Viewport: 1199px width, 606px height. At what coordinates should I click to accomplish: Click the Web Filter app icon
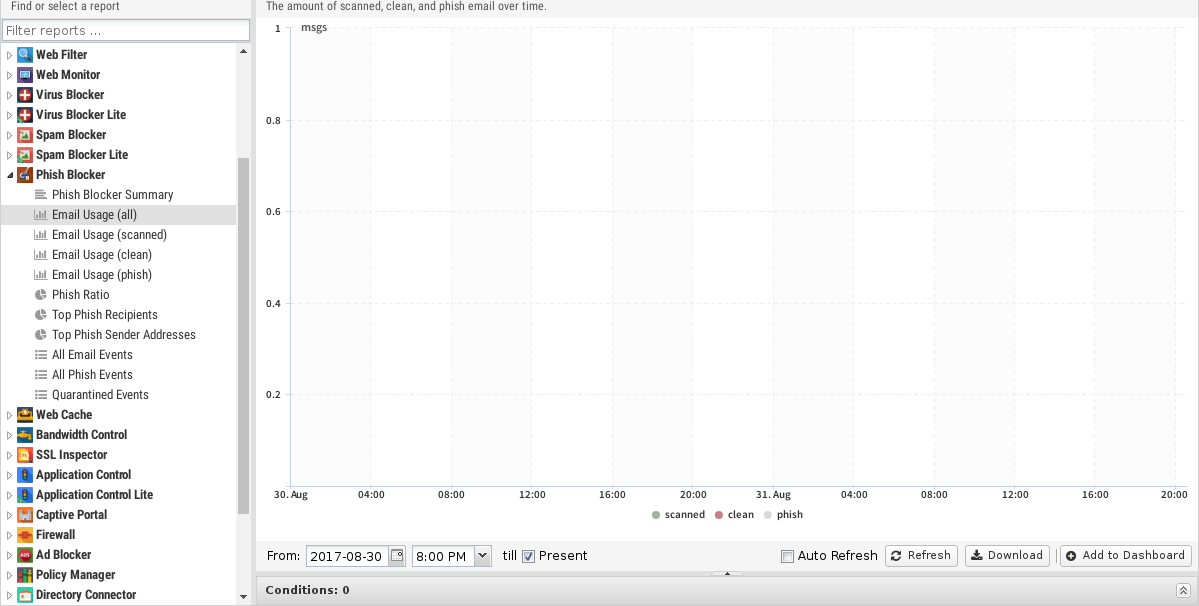25,55
